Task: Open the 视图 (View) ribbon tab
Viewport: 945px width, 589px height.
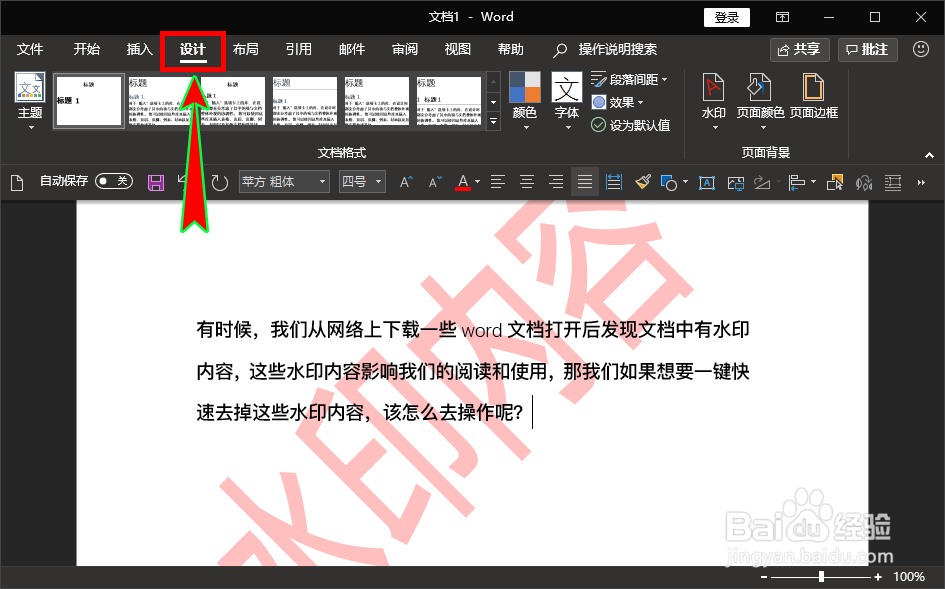Action: tap(457, 49)
